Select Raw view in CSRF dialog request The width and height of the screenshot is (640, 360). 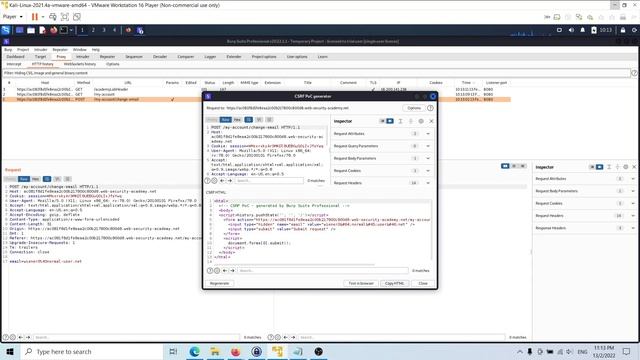(225, 120)
